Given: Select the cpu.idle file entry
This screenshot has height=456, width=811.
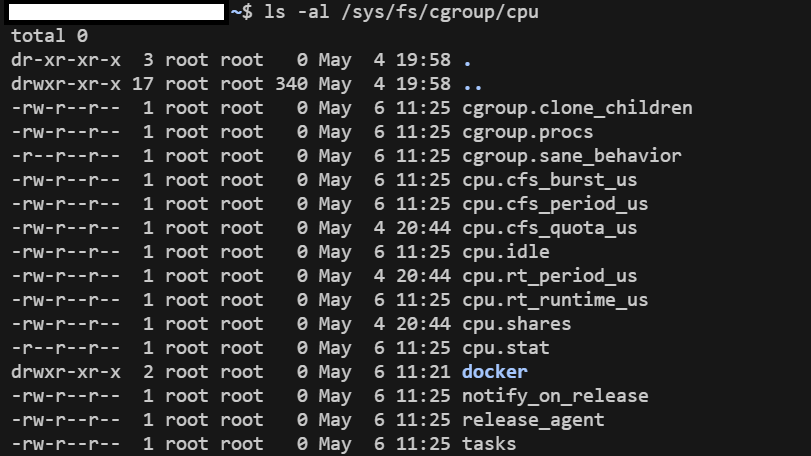Looking at the screenshot, I should 505,252.
